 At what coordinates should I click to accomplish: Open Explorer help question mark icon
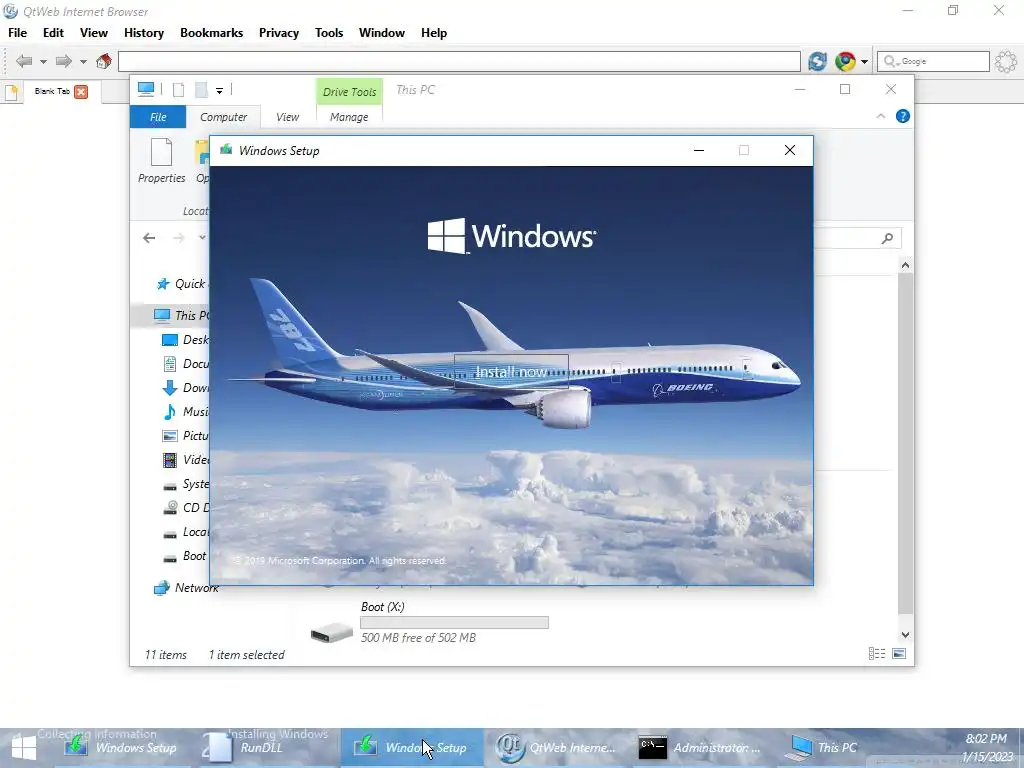tap(903, 116)
